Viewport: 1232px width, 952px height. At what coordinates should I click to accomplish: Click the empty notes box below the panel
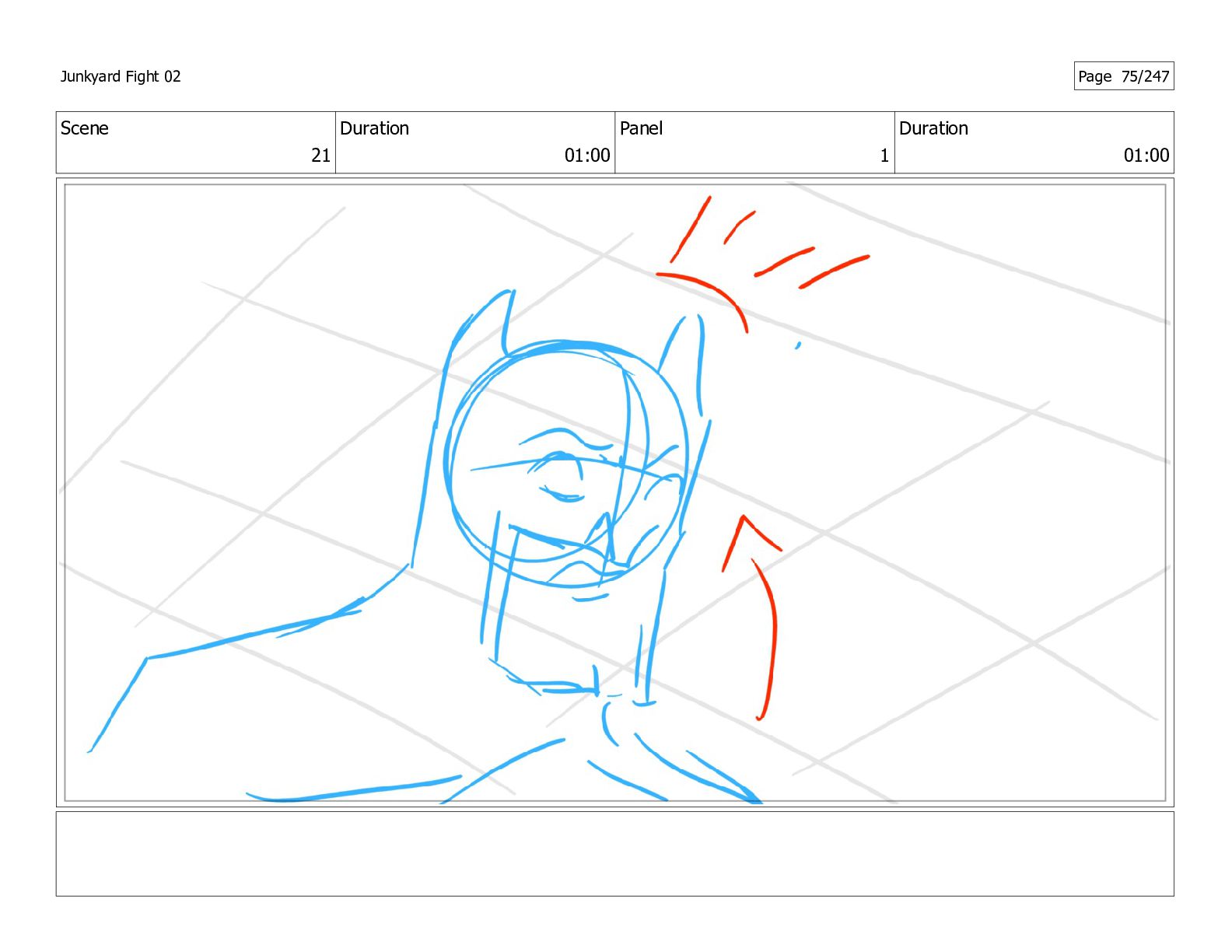point(614,854)
